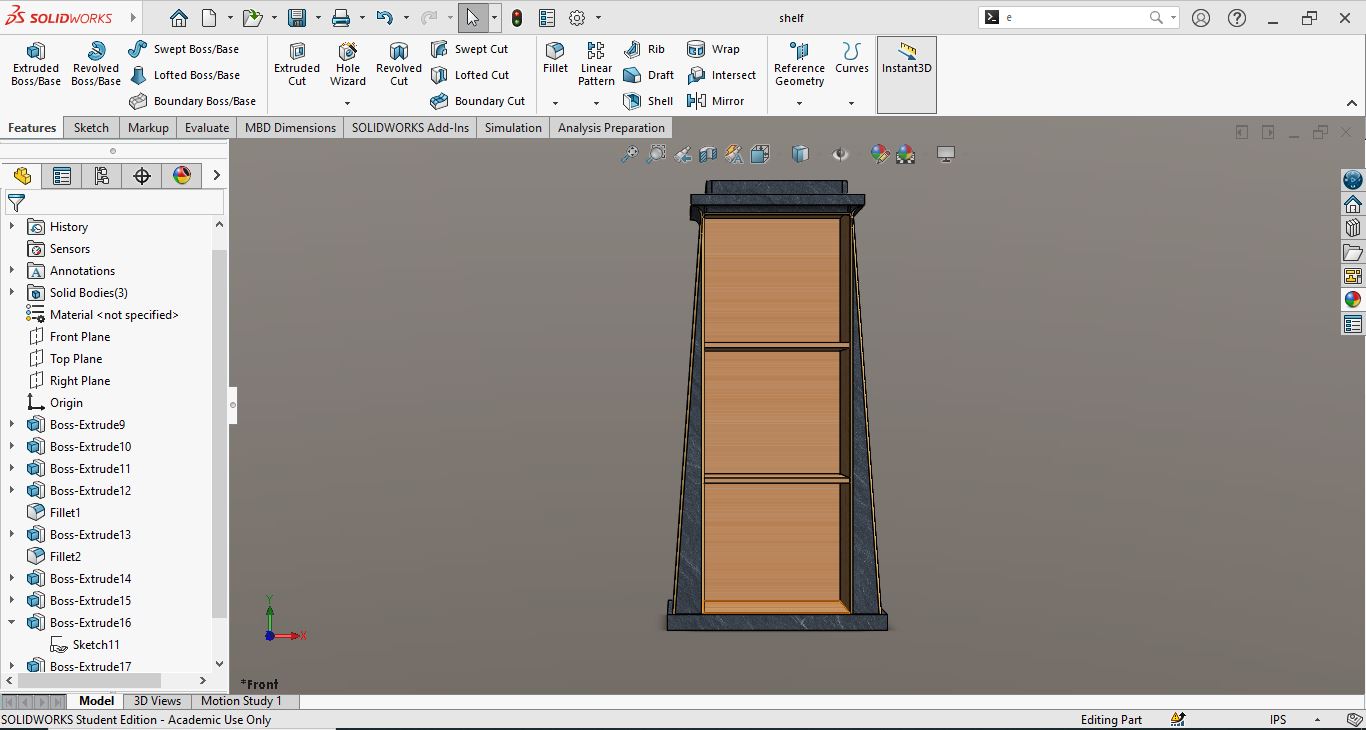Open the DisplayManager appearance tab
The image size is (1366, 730).
(x=182, y=176)
